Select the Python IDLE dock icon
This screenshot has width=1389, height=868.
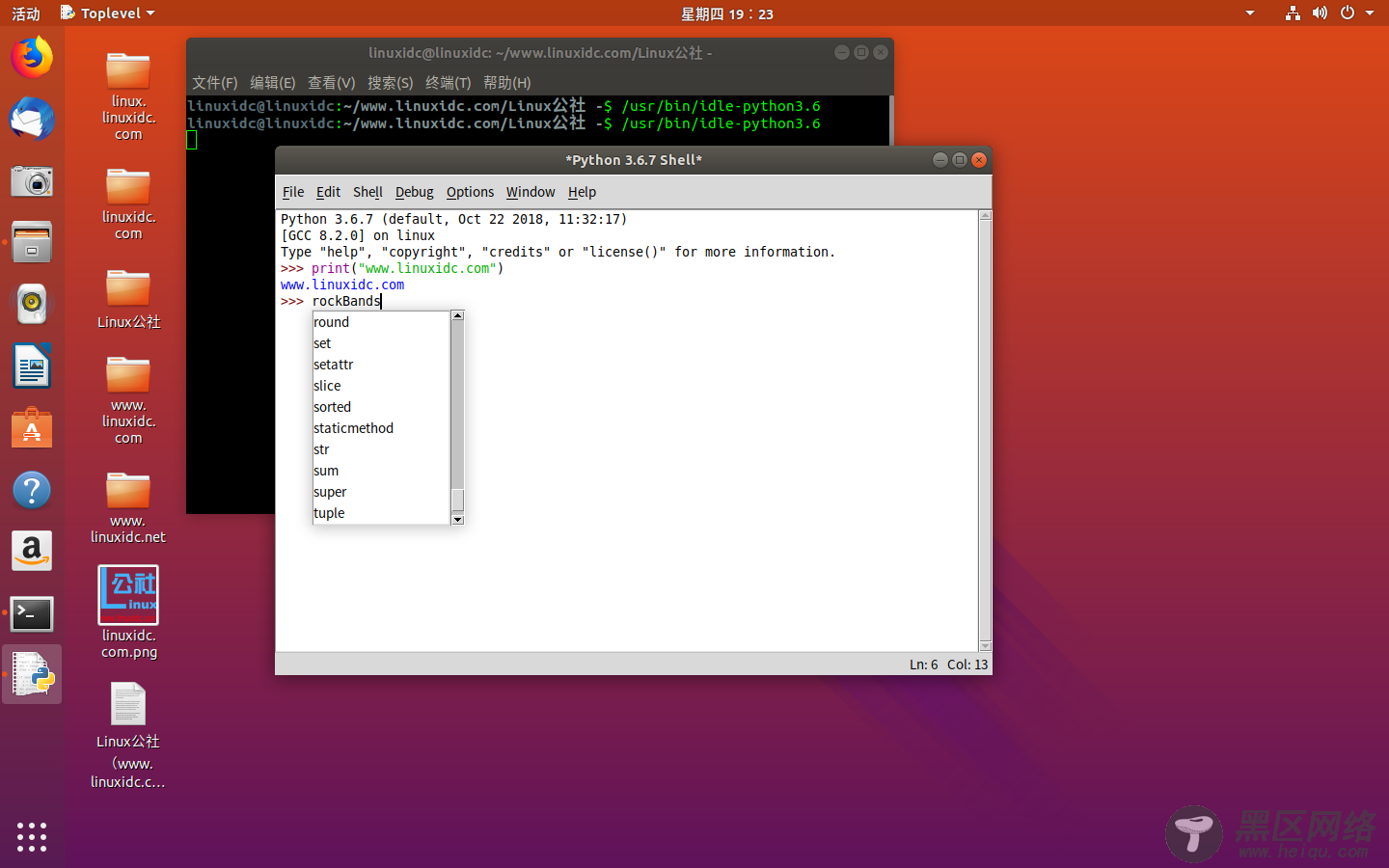point(32,675)
